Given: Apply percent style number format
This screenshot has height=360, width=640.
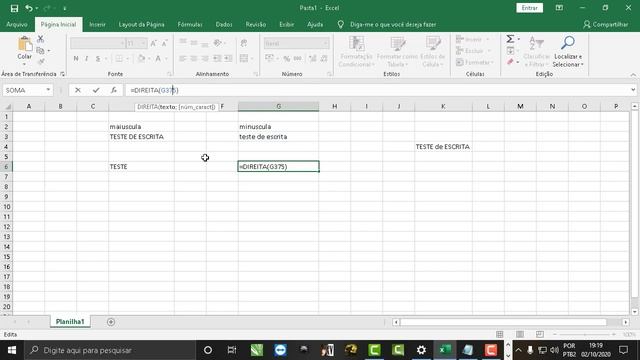Looking at the screenshot, I should point(287,59).
